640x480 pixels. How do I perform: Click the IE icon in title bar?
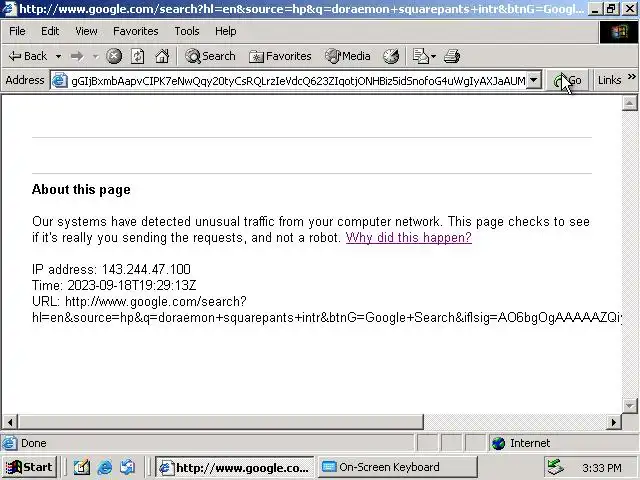(x=9, y=9)
